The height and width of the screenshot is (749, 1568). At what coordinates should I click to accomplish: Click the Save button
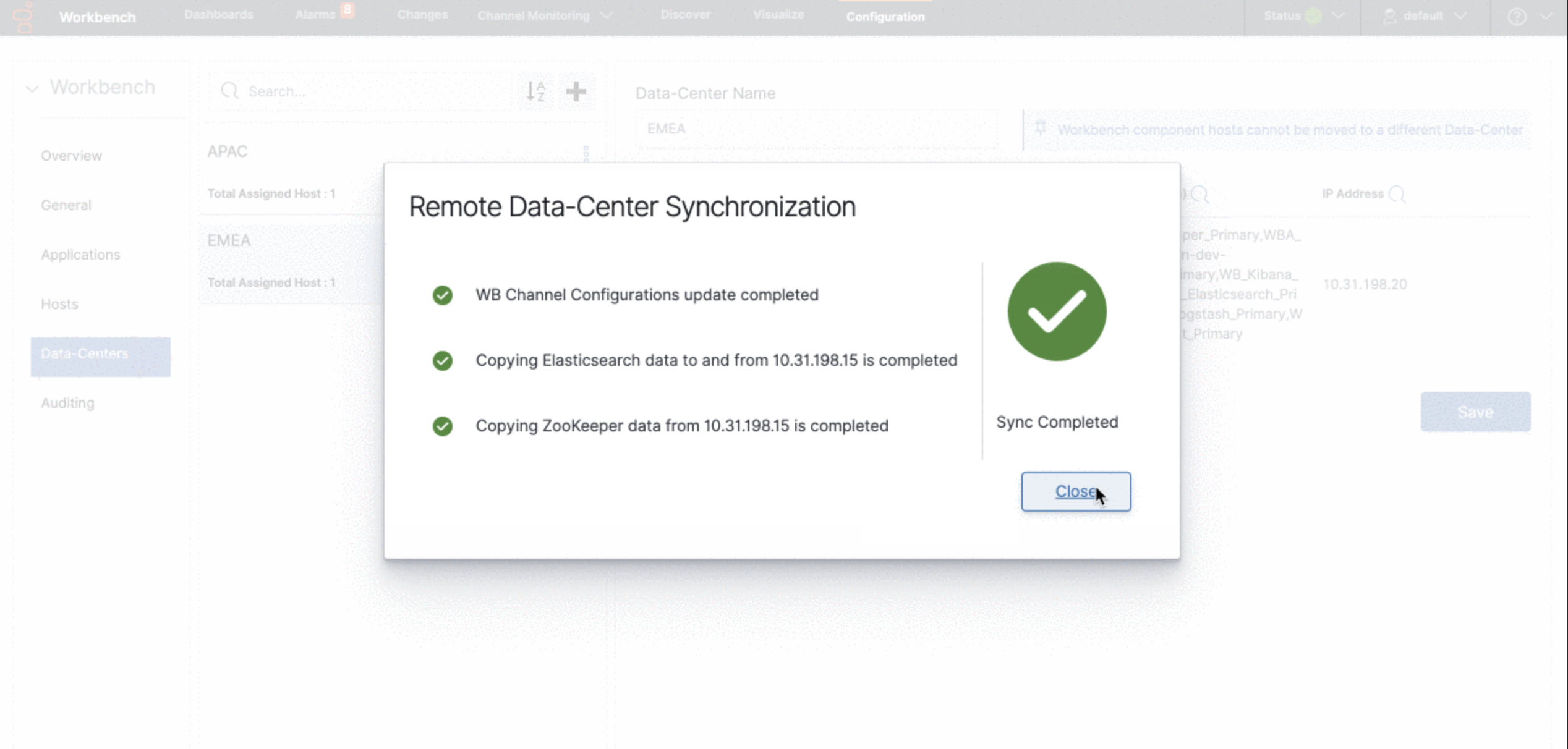click(1475, 412)
